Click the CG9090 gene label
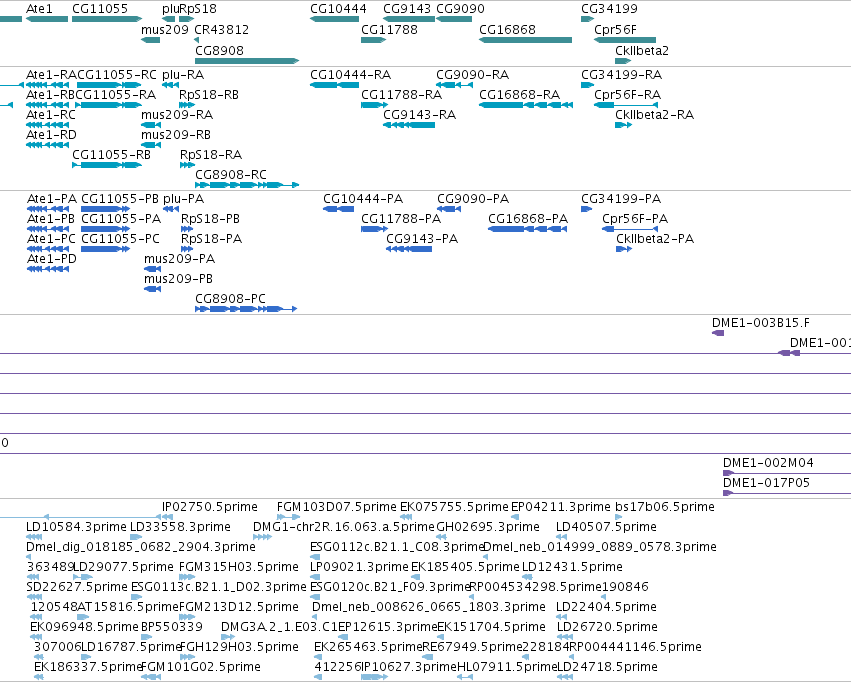The height and width of the screenshot is (682, 851). point(460,9)
